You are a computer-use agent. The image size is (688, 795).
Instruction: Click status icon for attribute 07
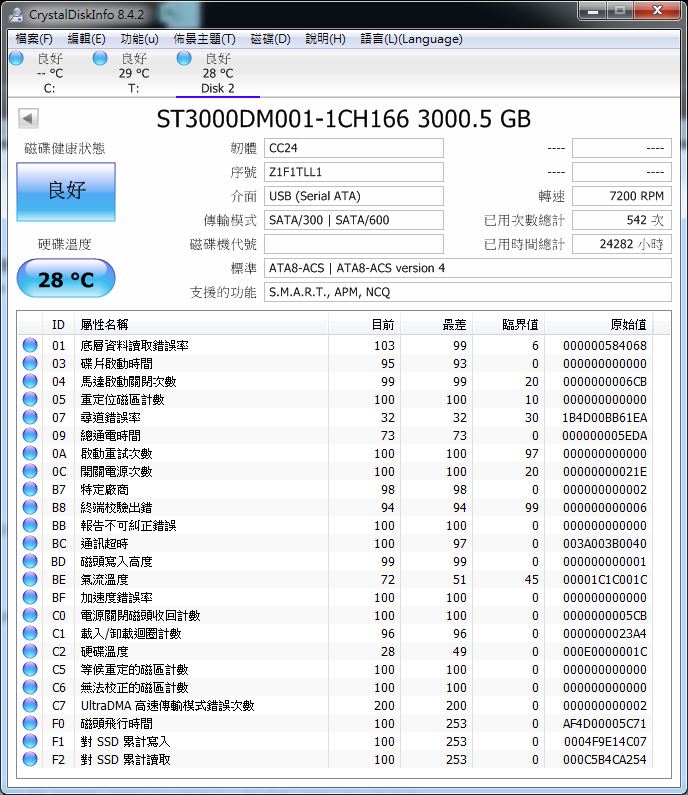coord(30,417)
